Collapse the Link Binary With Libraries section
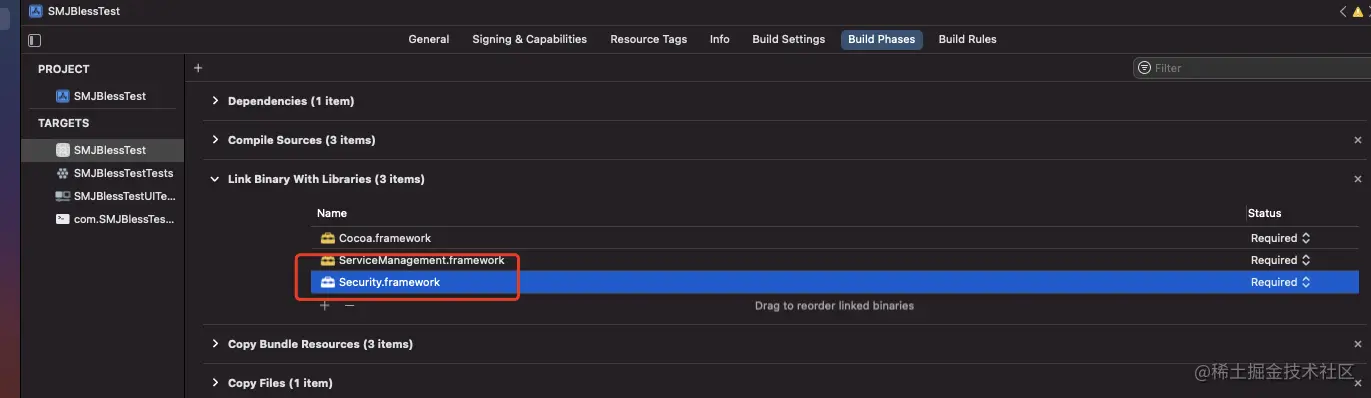Viewport: 1371px width, 398px height. click(215, 179)
